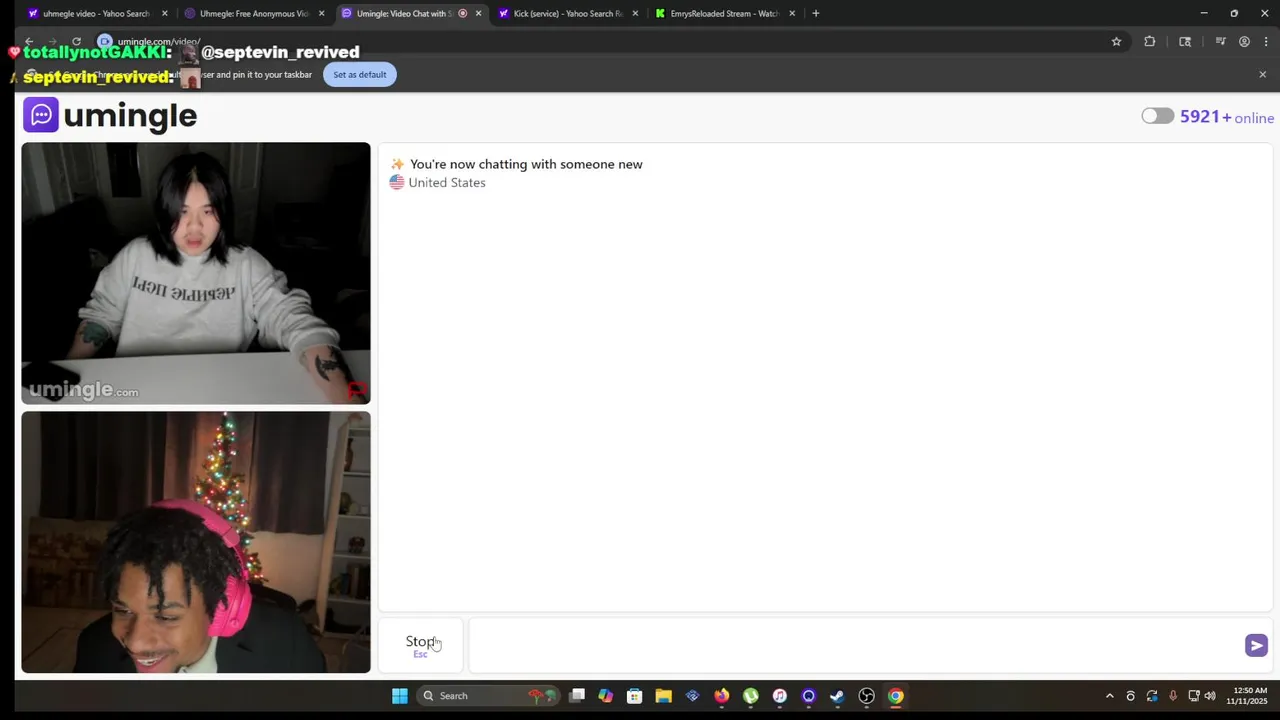Click the 'United States' country label
Viewport: 1280px width, 720px height.
coord(447,183)
